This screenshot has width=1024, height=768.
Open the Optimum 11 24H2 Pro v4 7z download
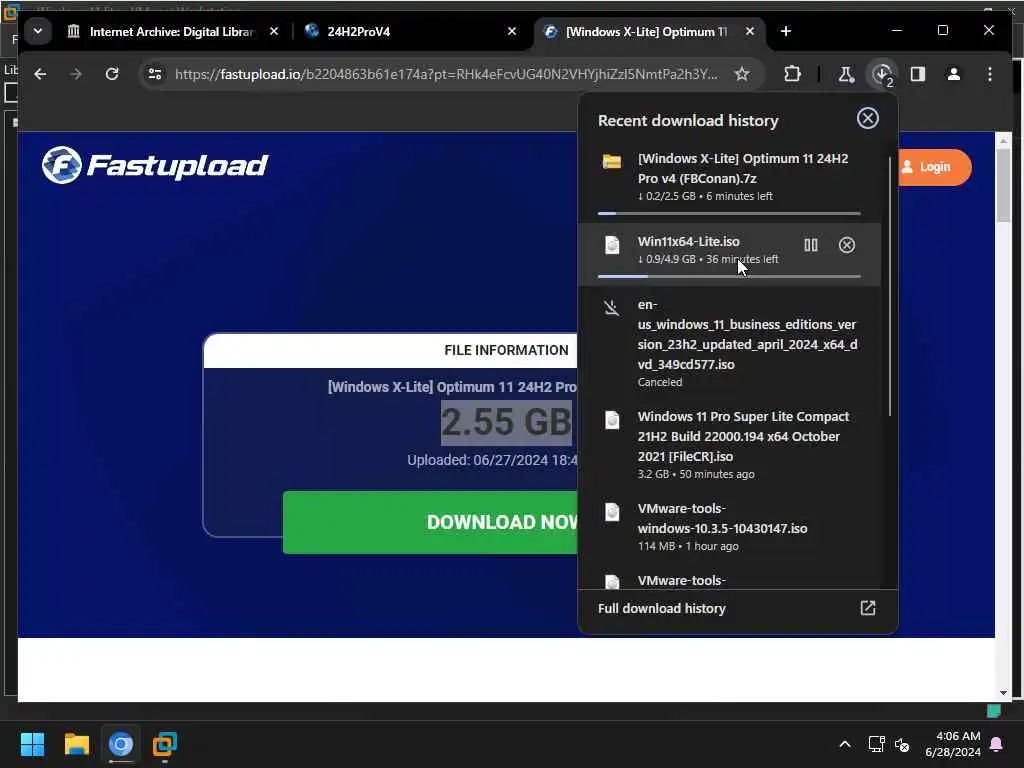[729, 177]
